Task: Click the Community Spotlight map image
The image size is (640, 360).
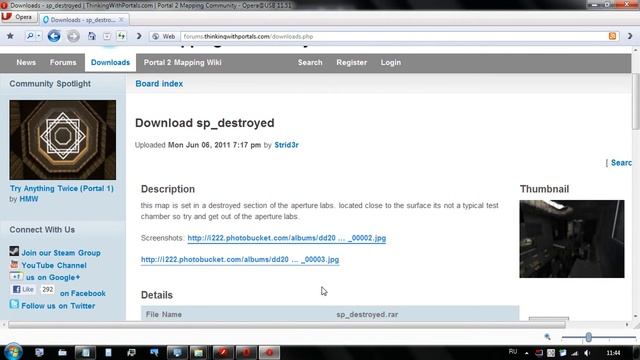Action: [x=62, y=140]
